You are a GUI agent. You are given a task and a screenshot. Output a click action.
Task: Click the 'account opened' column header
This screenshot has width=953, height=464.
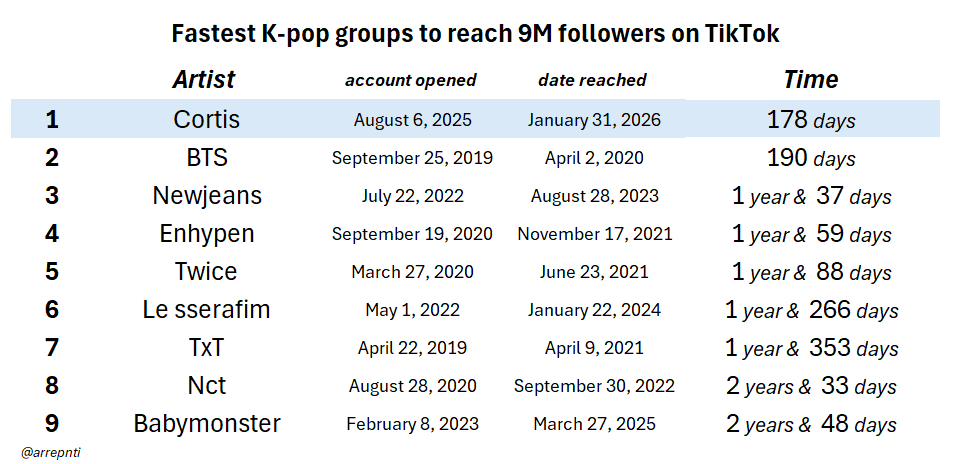pyautogui.click(x=411, y=80)
